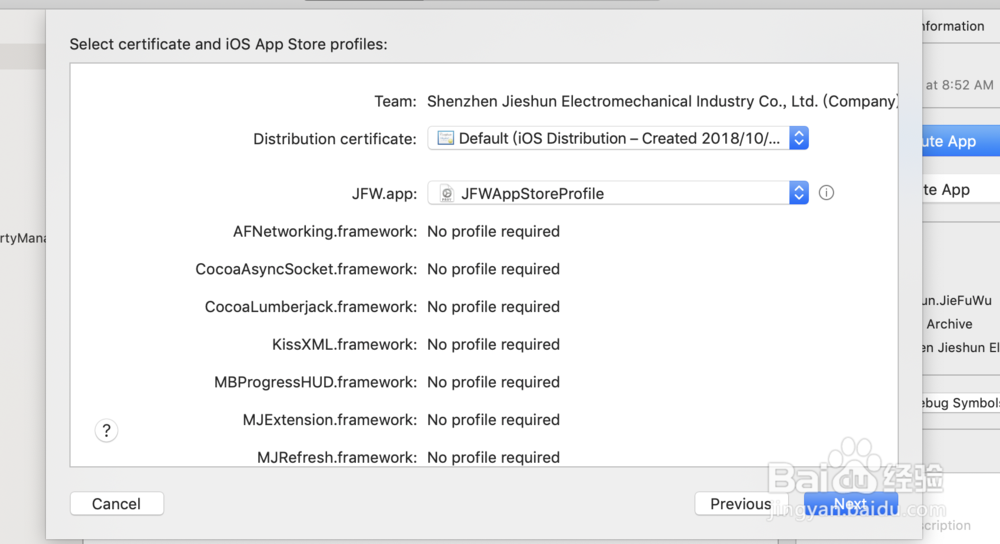
Task: Go back with the Previous button
Action: (x=740, y=504)
